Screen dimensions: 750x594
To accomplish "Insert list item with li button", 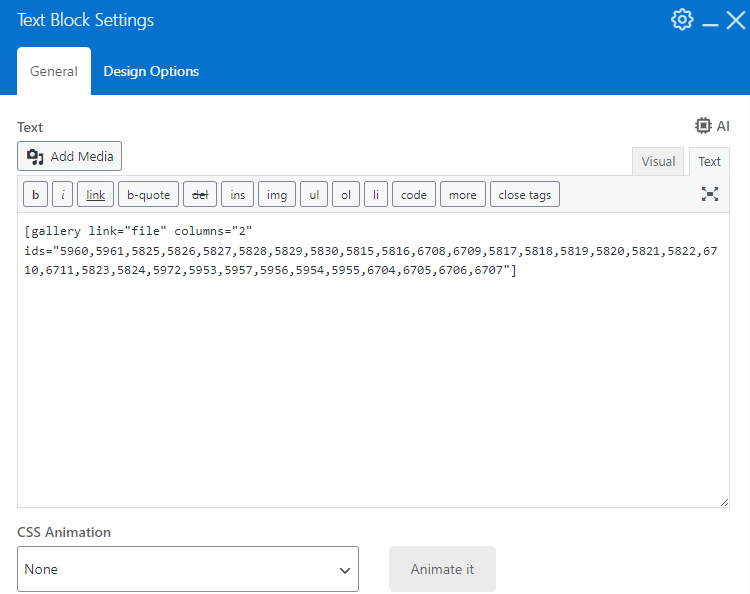I will point(376,195).
